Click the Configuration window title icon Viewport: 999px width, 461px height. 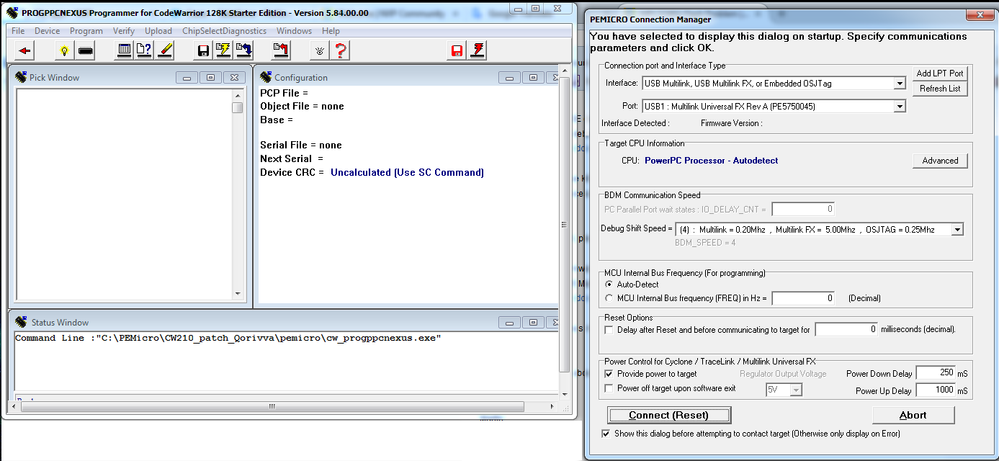point(266,77)
